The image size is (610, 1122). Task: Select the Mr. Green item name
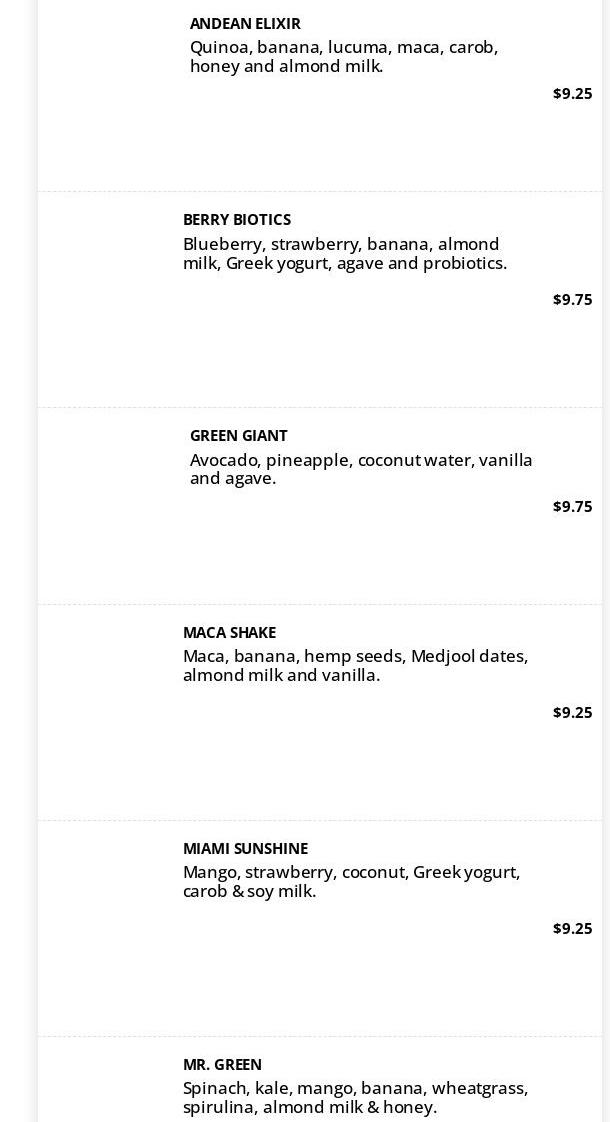pyautogui.click(x=222, y=1065)
